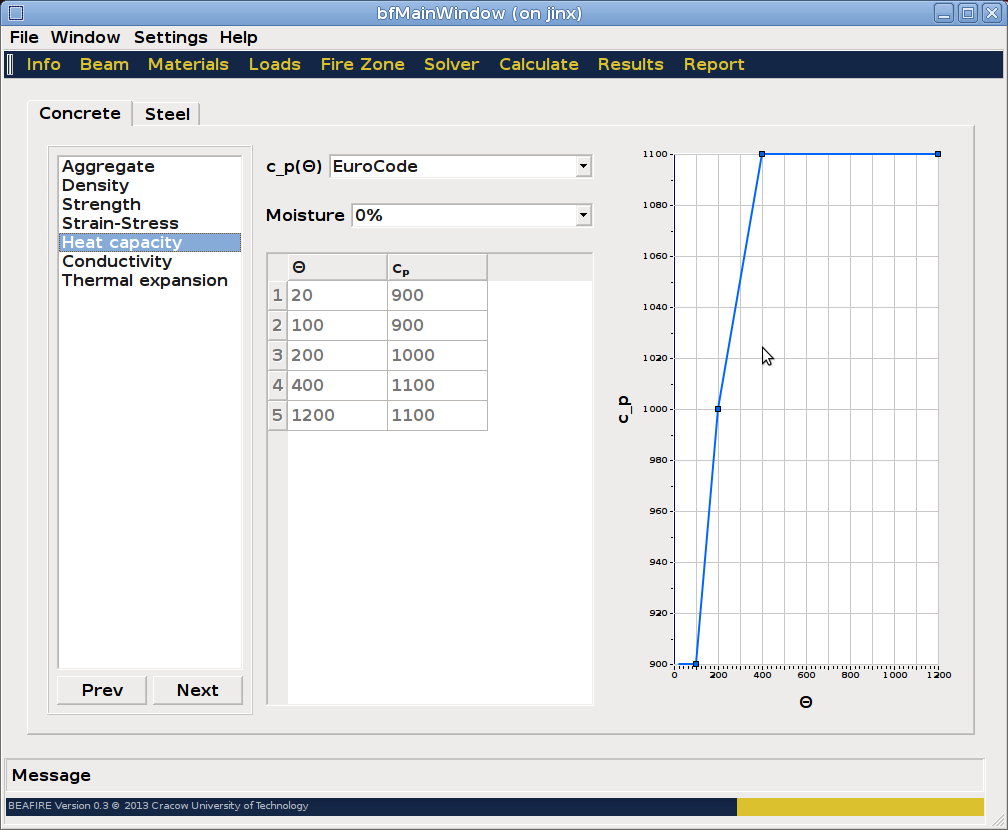
Task: Open the Materials toolbar section
Action: (188, 64)
